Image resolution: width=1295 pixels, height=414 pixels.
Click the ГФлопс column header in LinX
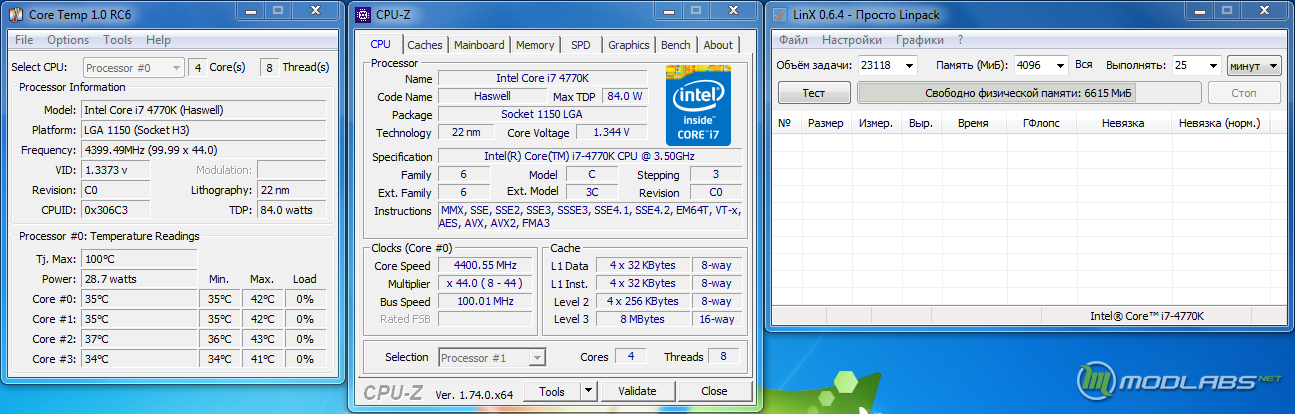coord(1040,123)
